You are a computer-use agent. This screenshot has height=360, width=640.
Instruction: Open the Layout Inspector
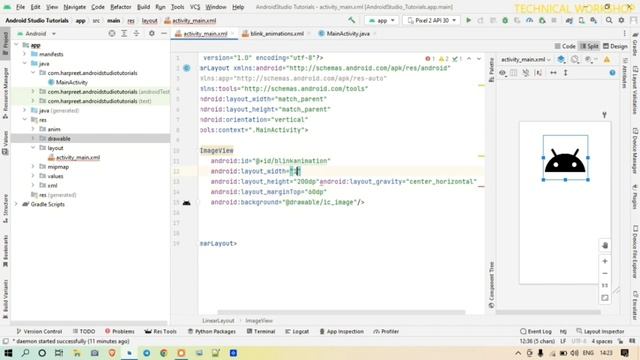coord(600,331)
